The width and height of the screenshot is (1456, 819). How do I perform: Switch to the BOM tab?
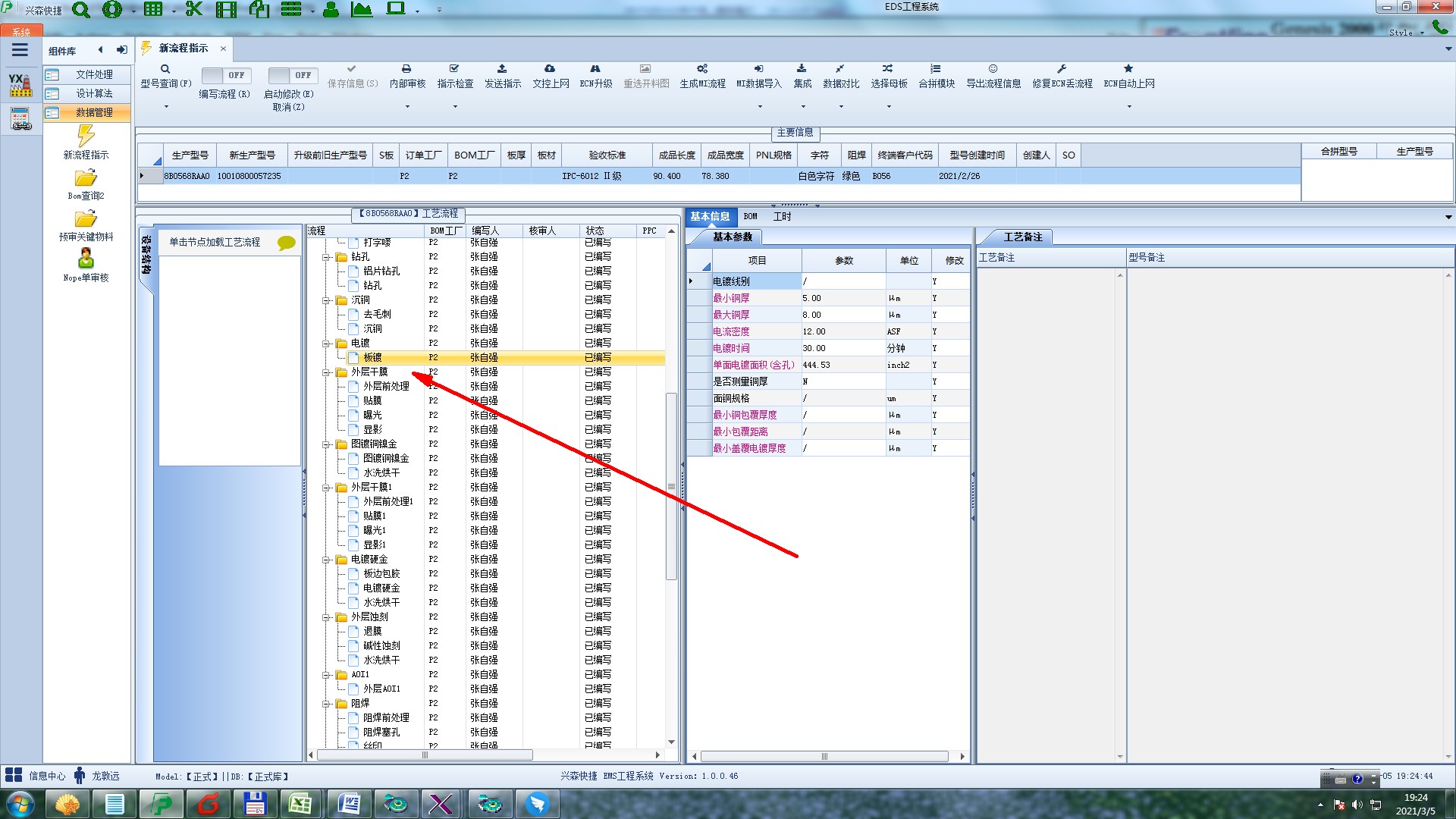(750, 217)
